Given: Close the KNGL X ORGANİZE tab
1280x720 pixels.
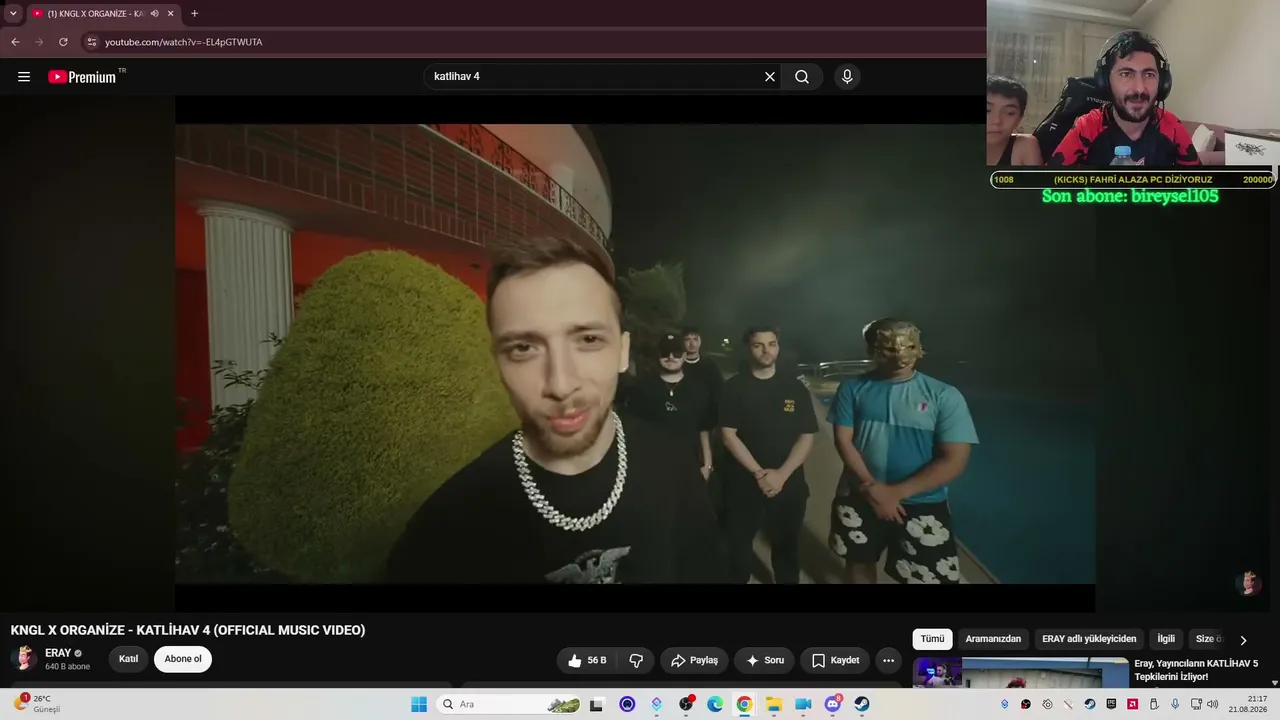Looking at the screenshot, I should pyautogui.click(x=171, y=14).
